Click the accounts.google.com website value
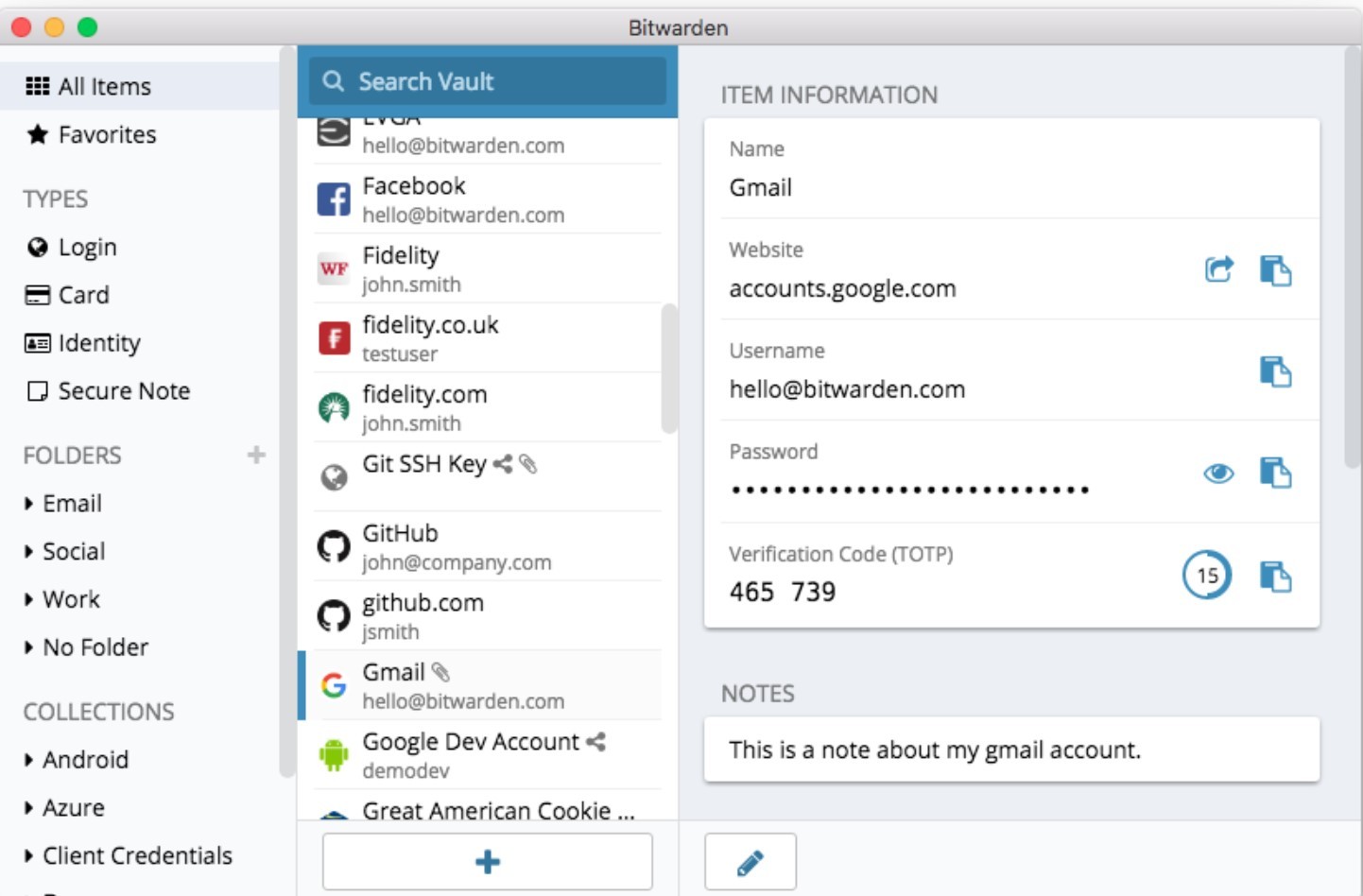1363x896 pixels. click(x=842, y=289)
